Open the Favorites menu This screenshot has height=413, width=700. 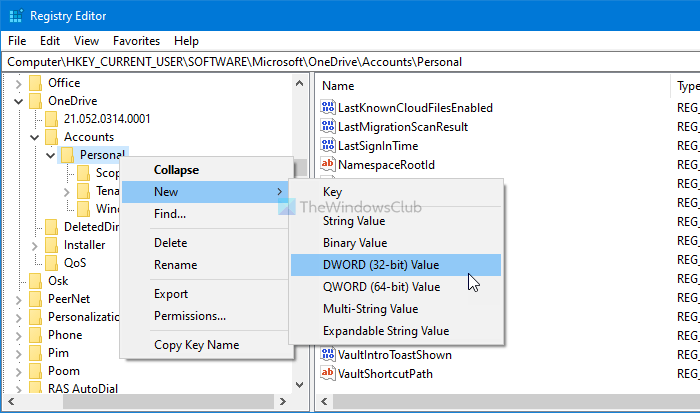click(136, 41)
